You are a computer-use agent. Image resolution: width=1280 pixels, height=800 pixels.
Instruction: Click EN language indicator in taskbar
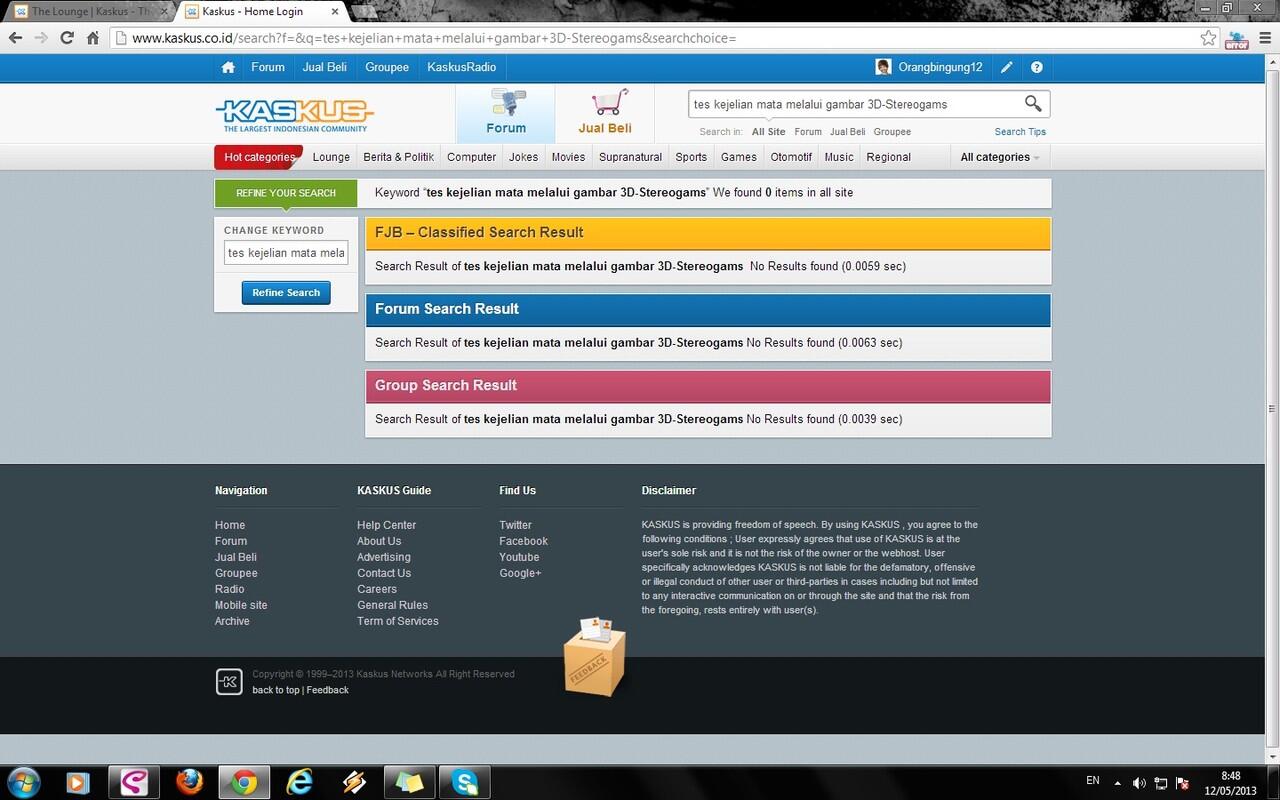pyautogui.click(x=1093, y=780)
